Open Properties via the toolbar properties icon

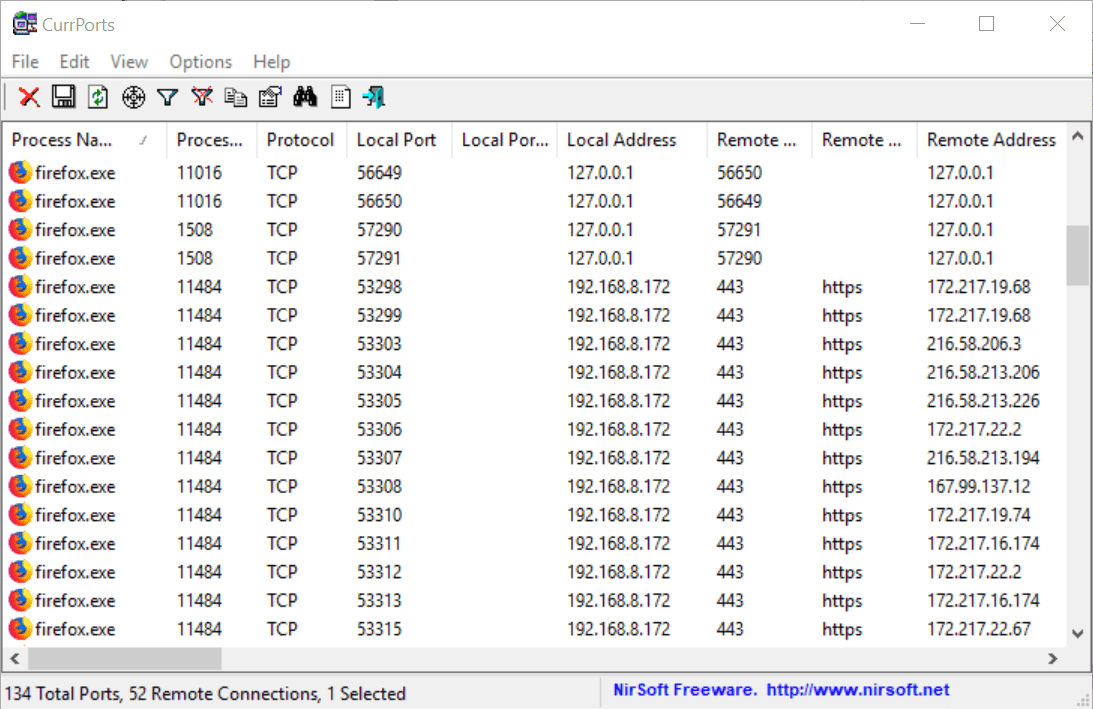[270, 97]
